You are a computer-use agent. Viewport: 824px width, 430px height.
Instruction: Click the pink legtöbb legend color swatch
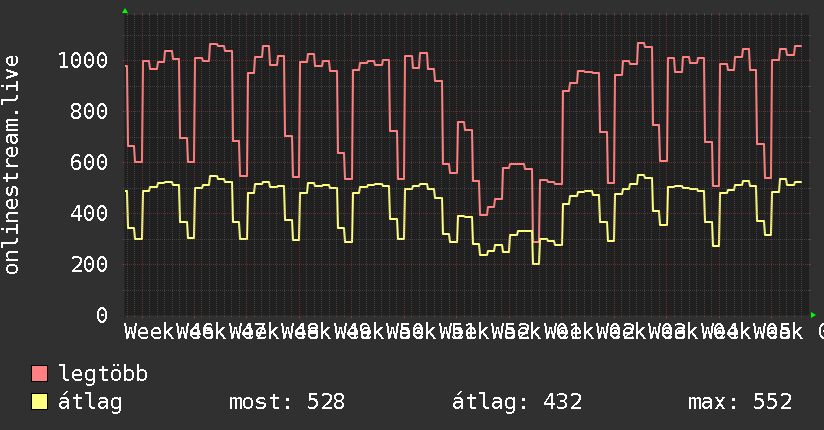pos(39,373)
